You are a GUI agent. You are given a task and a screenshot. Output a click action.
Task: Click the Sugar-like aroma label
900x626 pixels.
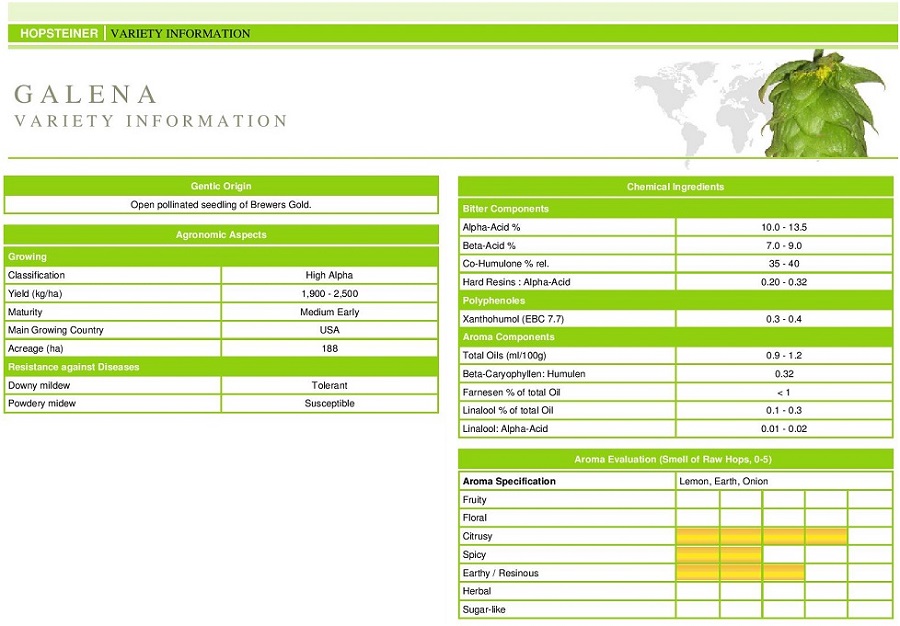(x=484, y=609)
